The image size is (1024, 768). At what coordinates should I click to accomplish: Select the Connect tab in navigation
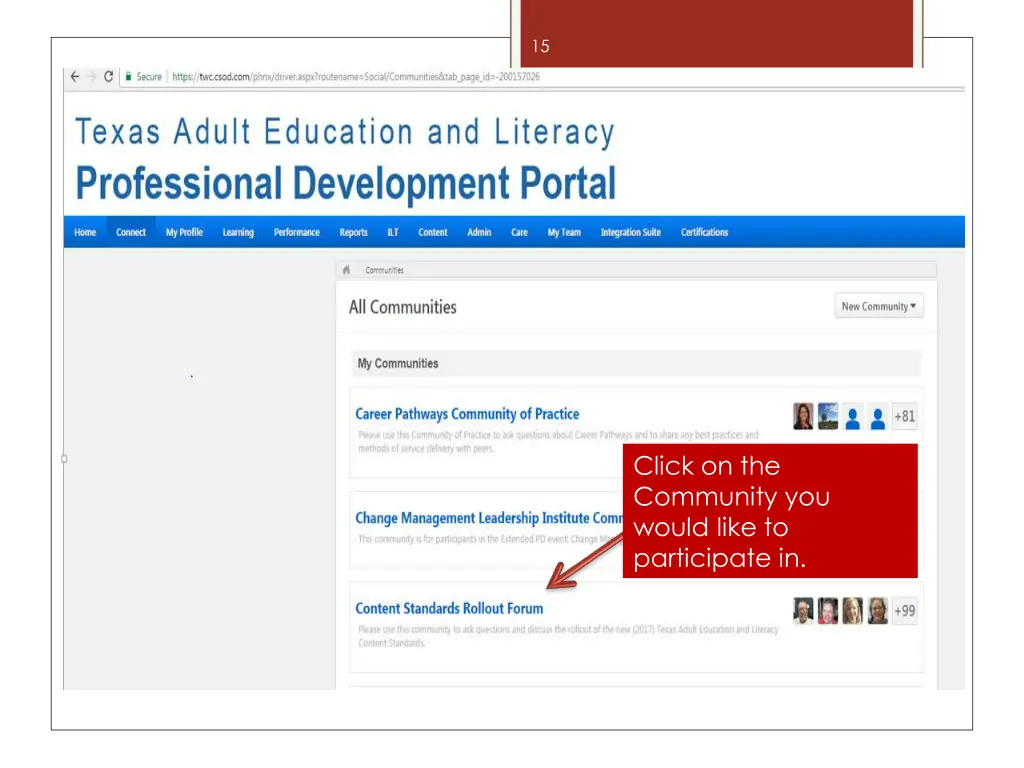(131, 232)
